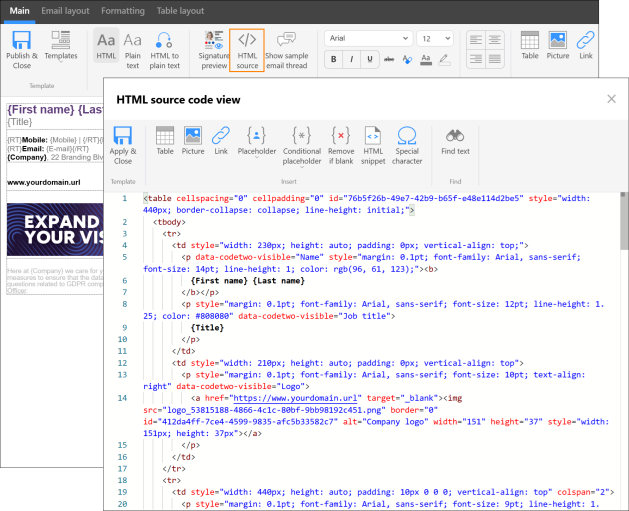629x511 pixels.
Task: Align text left
Action: [476, 40]
